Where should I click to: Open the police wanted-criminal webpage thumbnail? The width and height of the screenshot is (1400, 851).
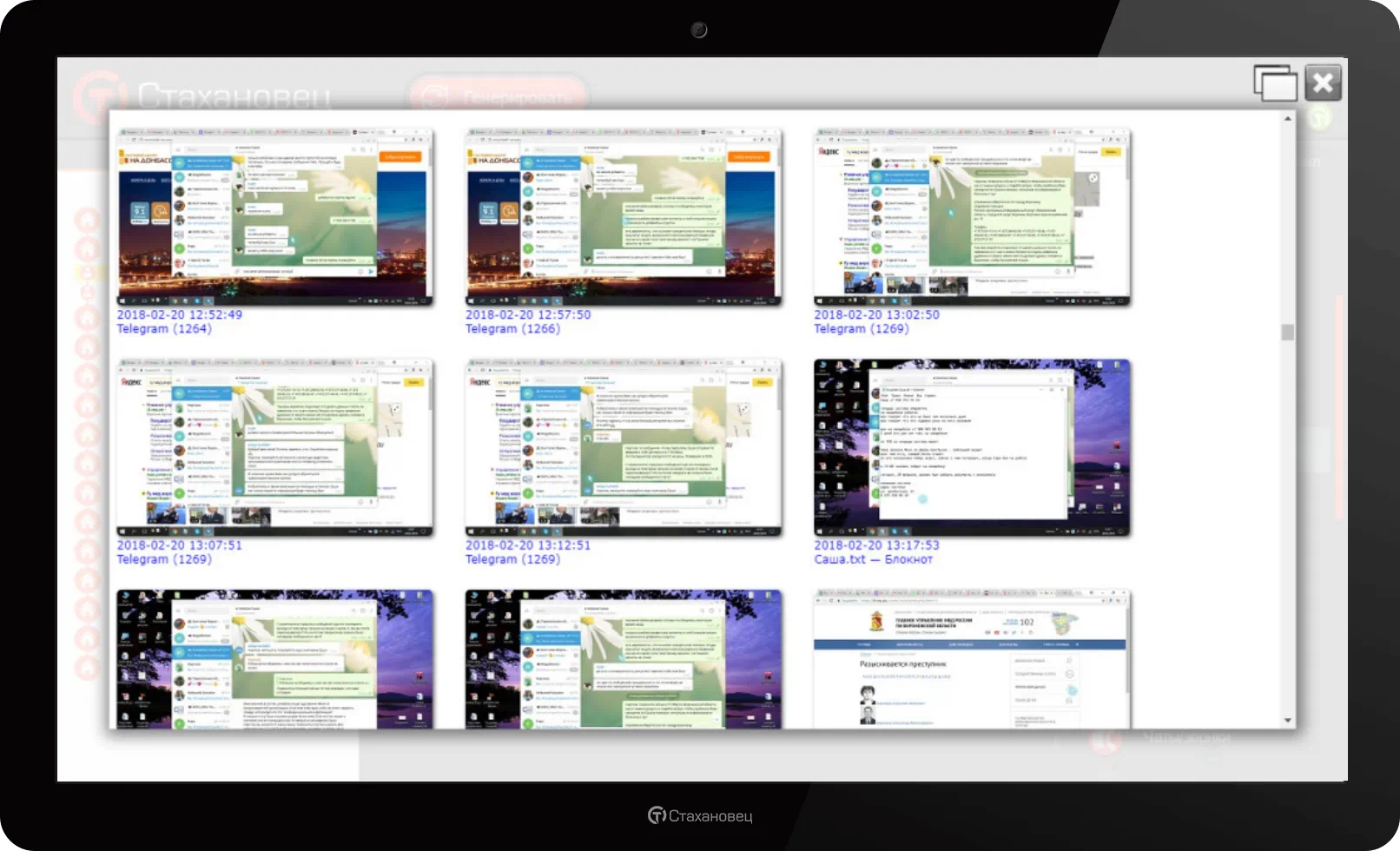[x=972, y=659]
